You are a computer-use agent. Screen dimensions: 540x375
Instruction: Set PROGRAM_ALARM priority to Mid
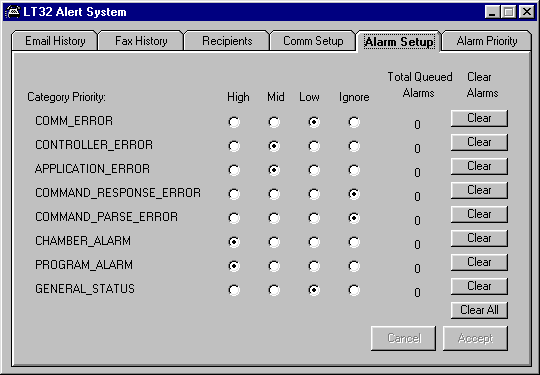click(274, 266)
